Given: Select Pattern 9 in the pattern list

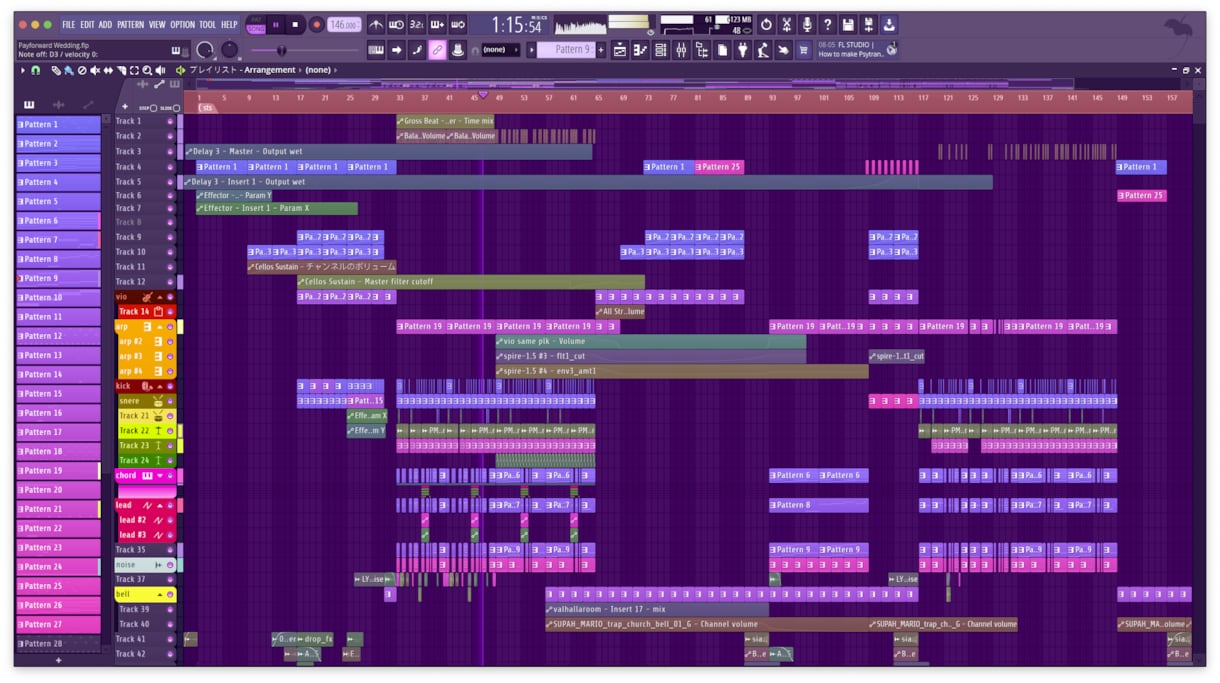Looking at the screenshot, I should pos(58,278).
